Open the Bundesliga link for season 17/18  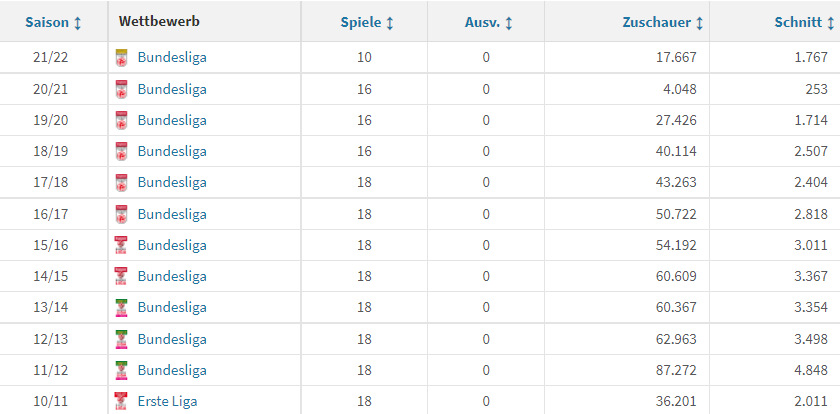pyautogui.click(x=172, y=183)
